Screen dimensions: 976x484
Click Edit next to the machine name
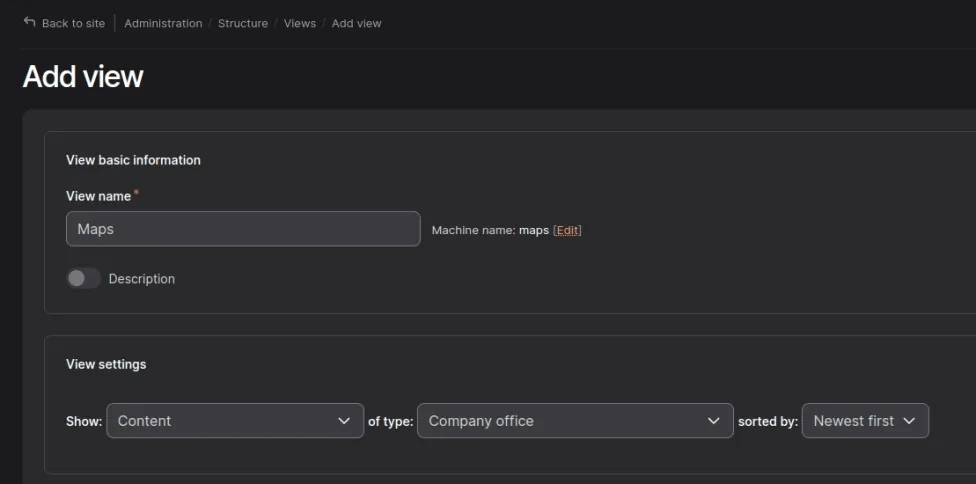click(x=567, y=230)
